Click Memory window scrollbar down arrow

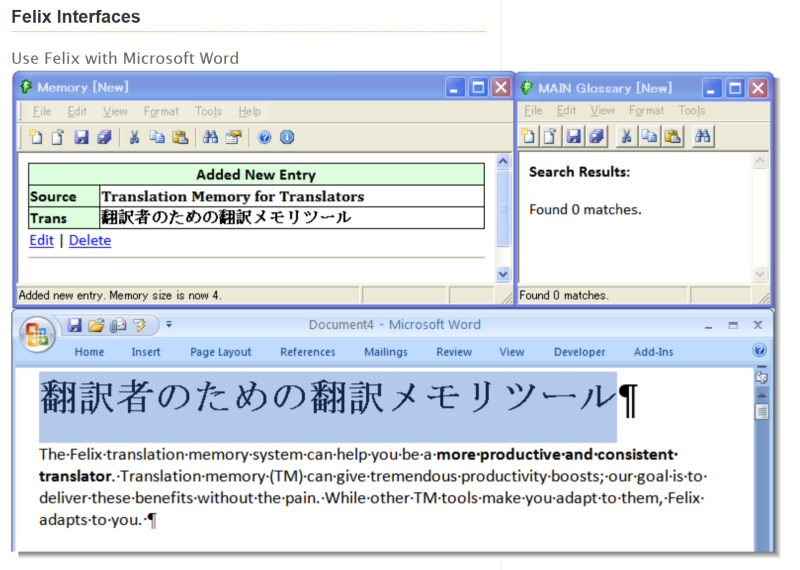[x=503, y=274]
